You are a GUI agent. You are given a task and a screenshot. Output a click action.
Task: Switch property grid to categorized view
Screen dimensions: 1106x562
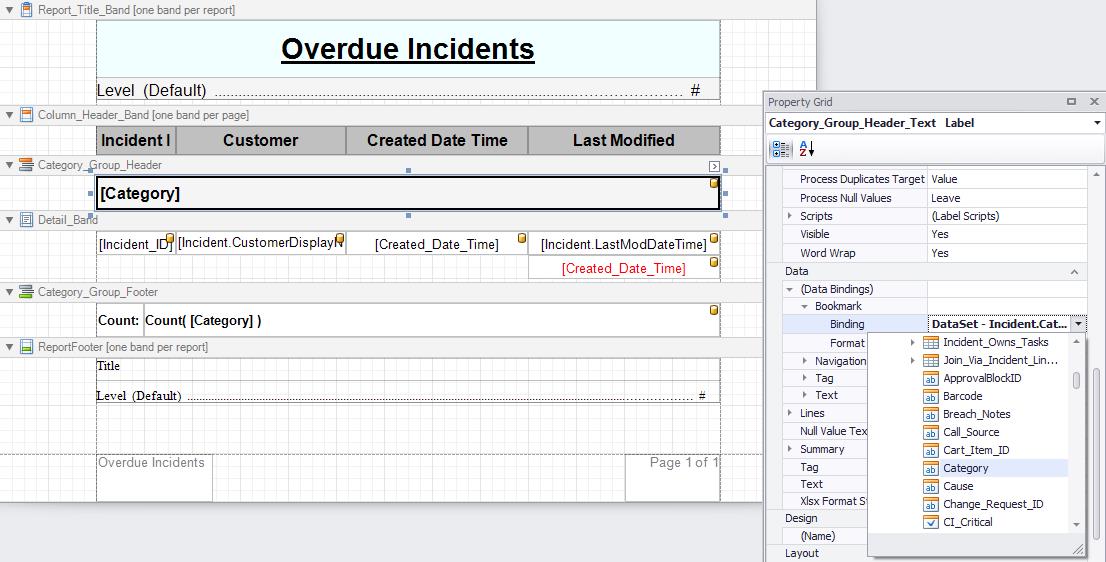(781, 149)
